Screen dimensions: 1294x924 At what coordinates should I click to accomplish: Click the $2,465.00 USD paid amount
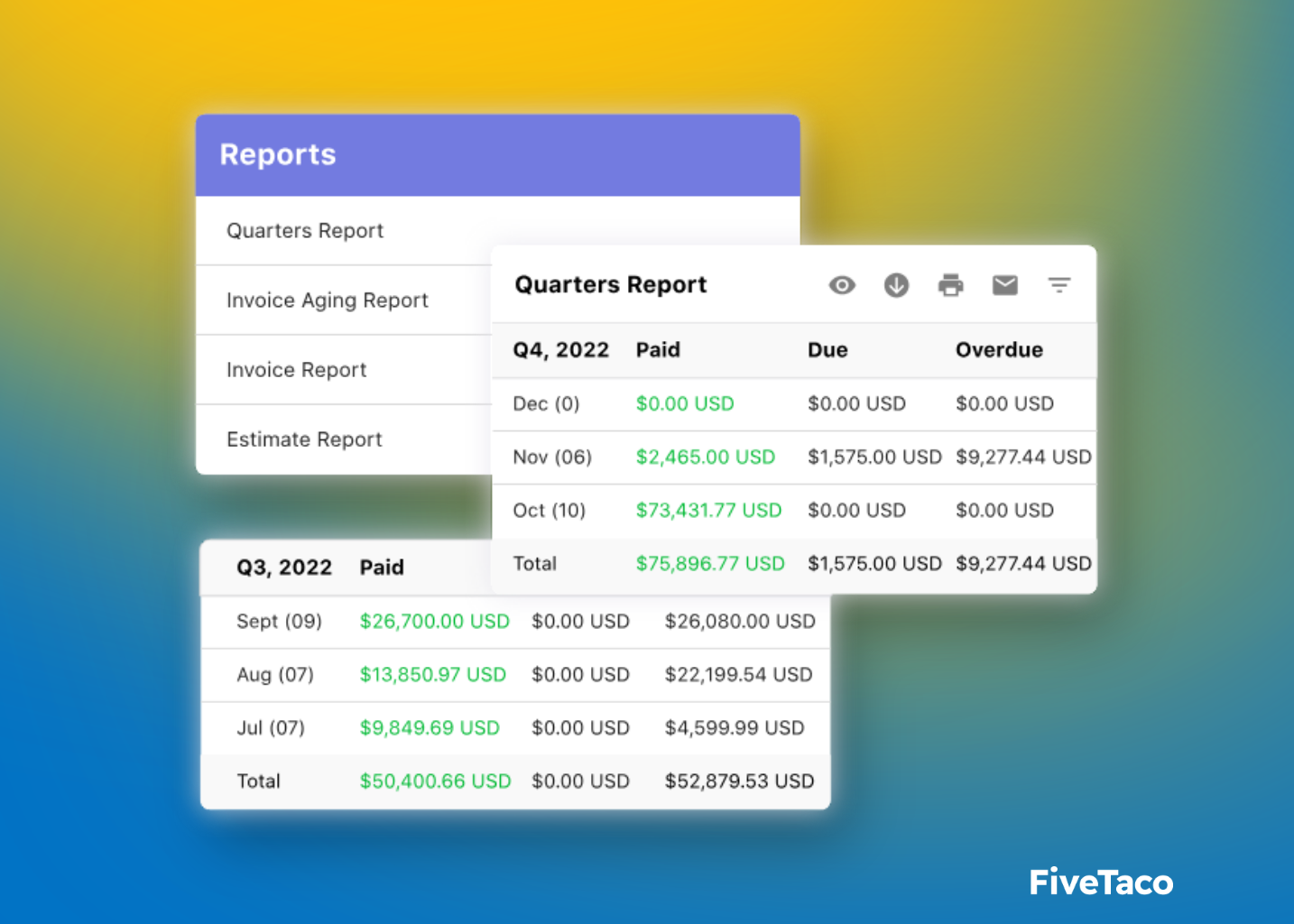coord(706,457)
